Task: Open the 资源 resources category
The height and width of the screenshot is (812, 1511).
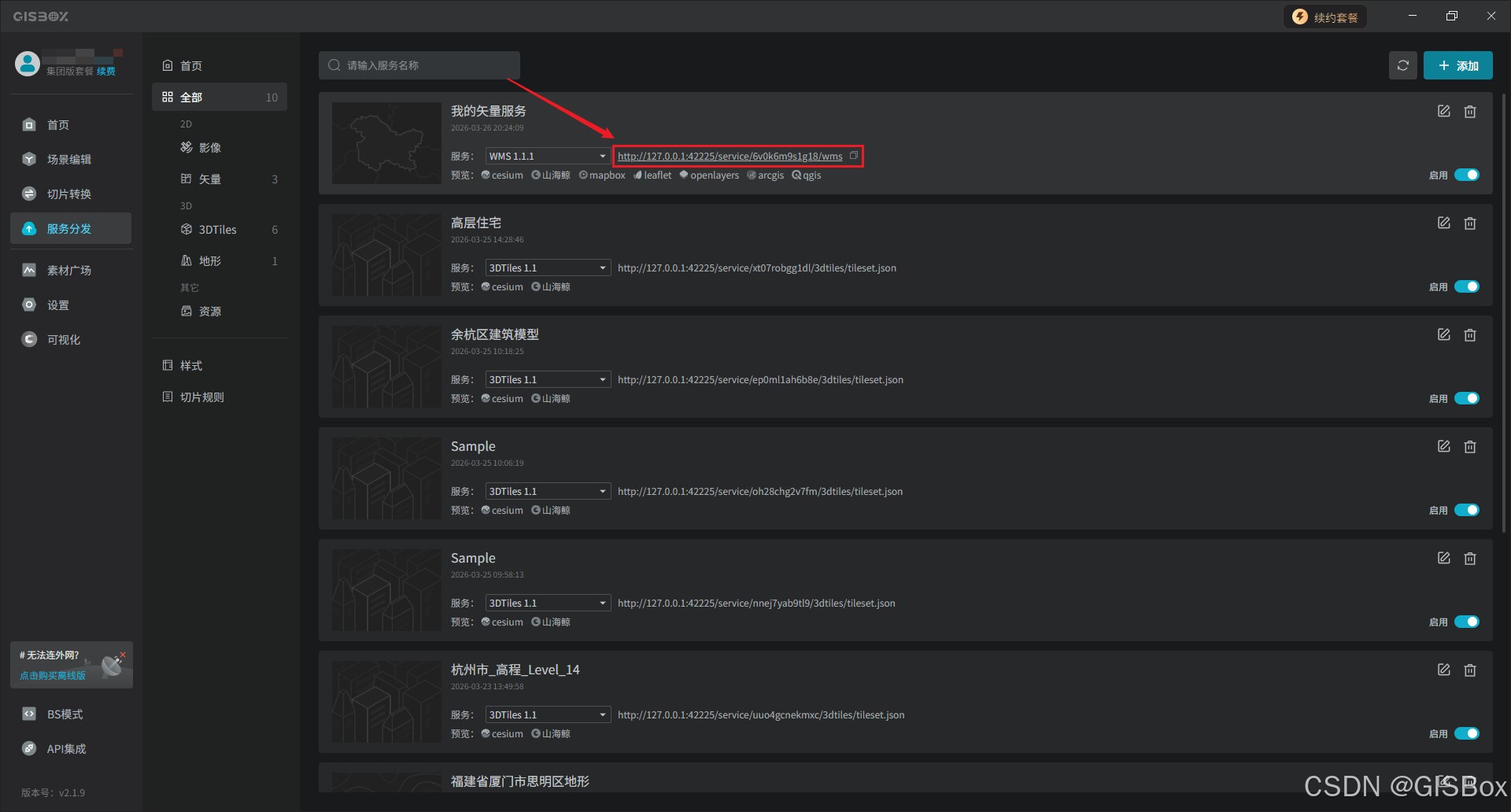Action: pyautogui.click(x=220, y=311)
